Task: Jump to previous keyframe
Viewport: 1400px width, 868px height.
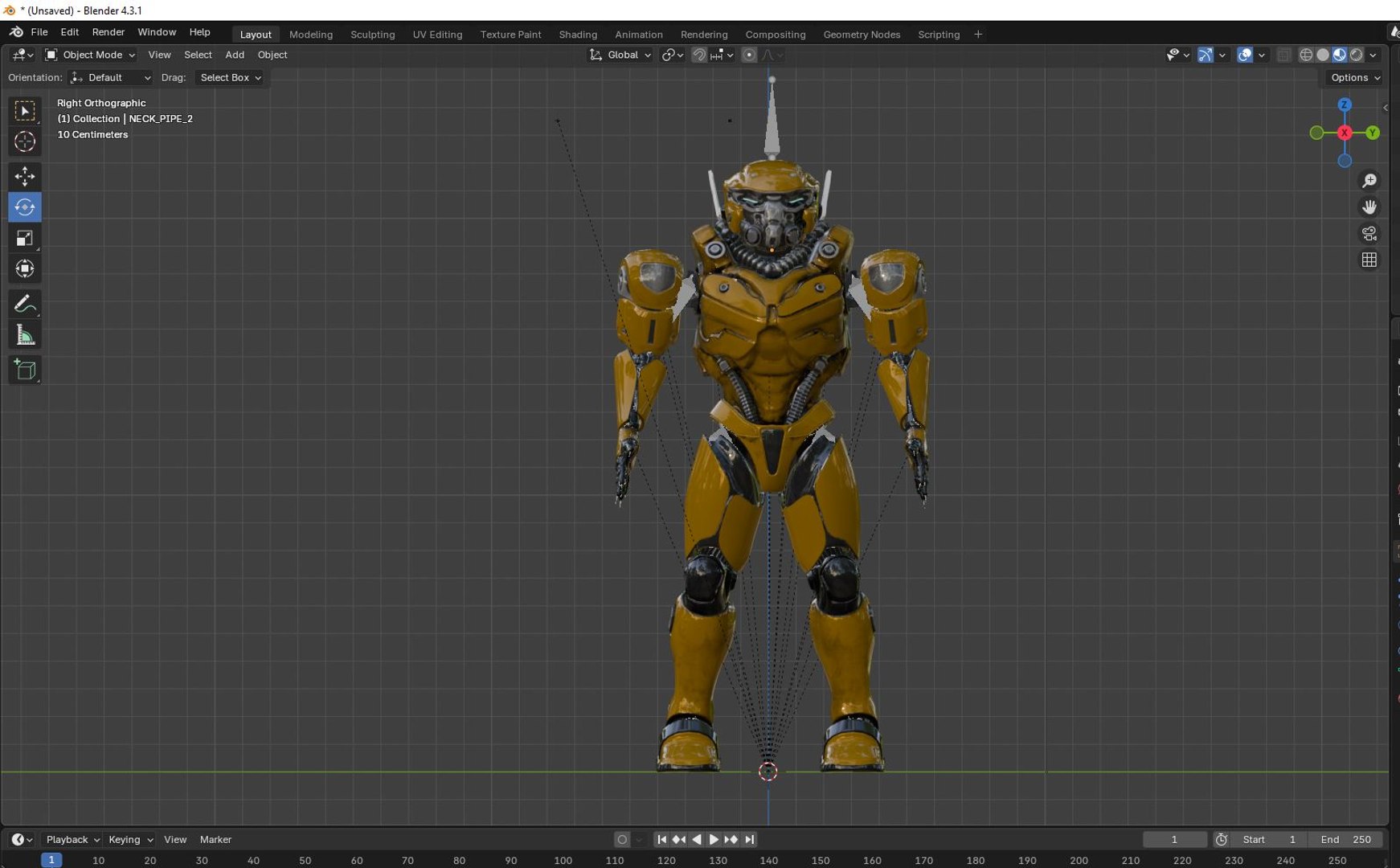Action: [679, 839]
